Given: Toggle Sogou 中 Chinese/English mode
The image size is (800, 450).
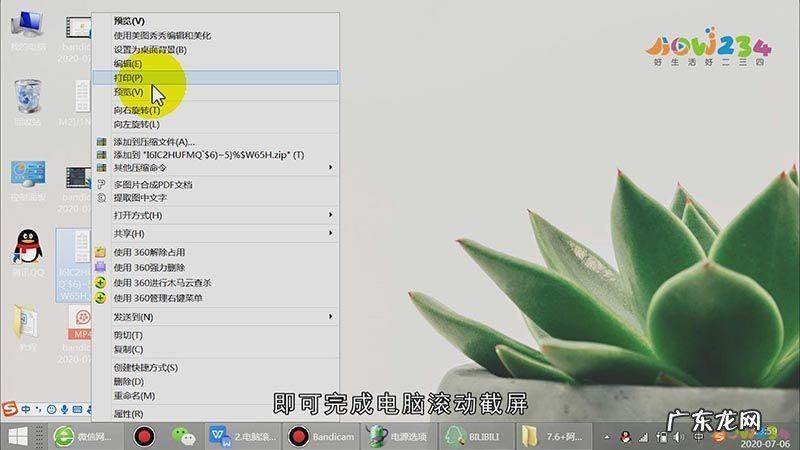Looking at the screenshot, I should [x=26, y=409].
